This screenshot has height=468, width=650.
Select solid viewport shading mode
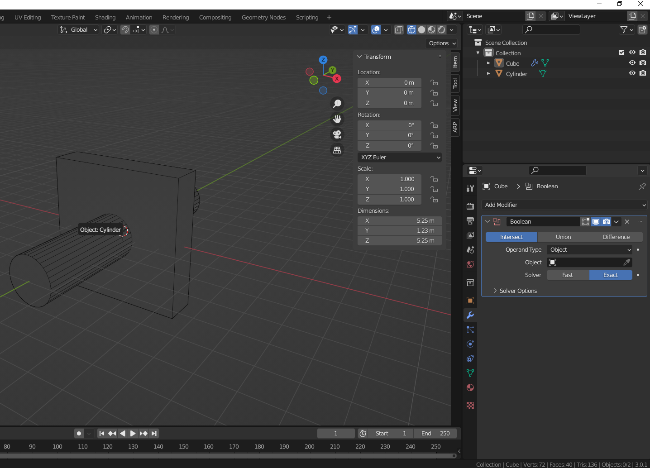(422, 30)
